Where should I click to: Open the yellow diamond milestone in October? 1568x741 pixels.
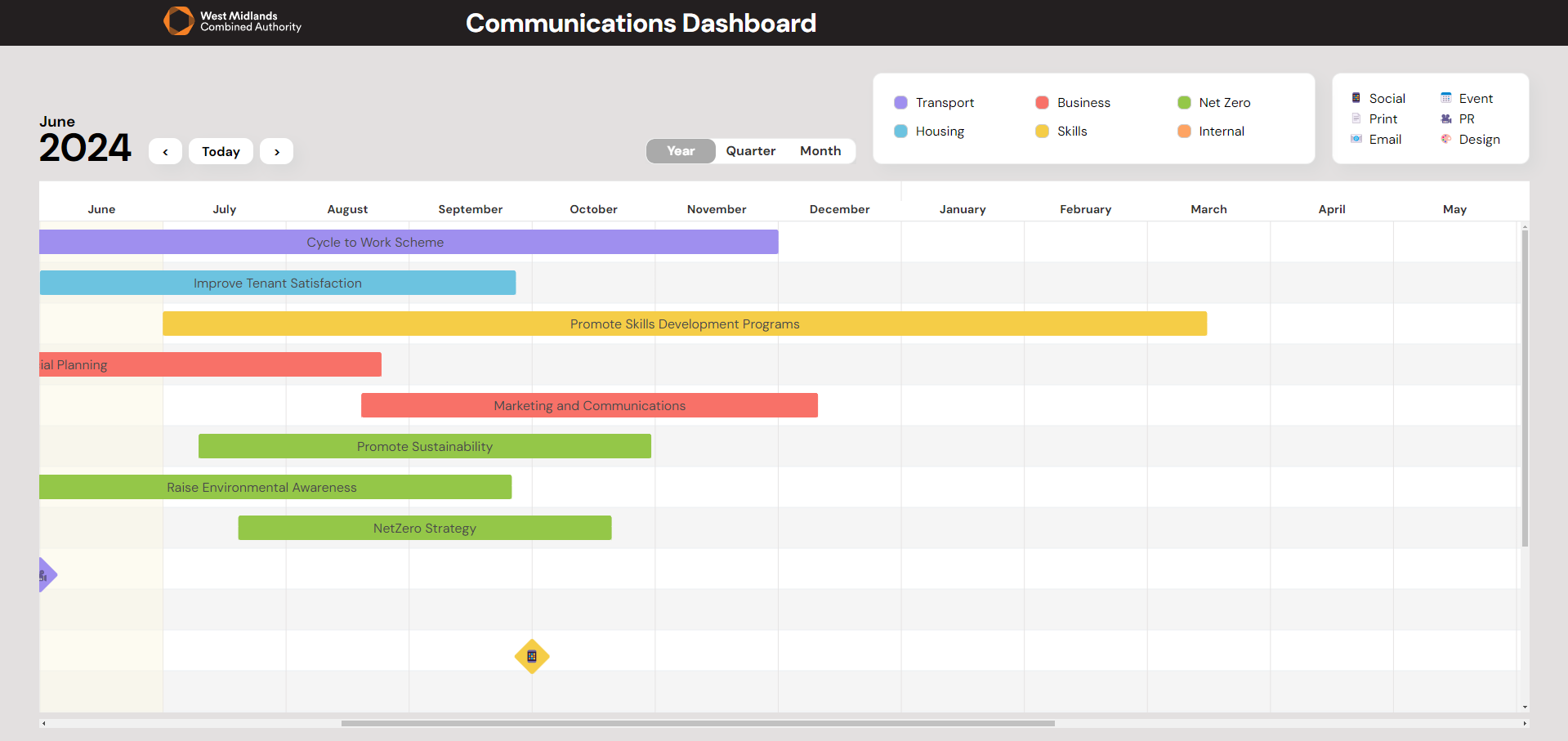532,656
